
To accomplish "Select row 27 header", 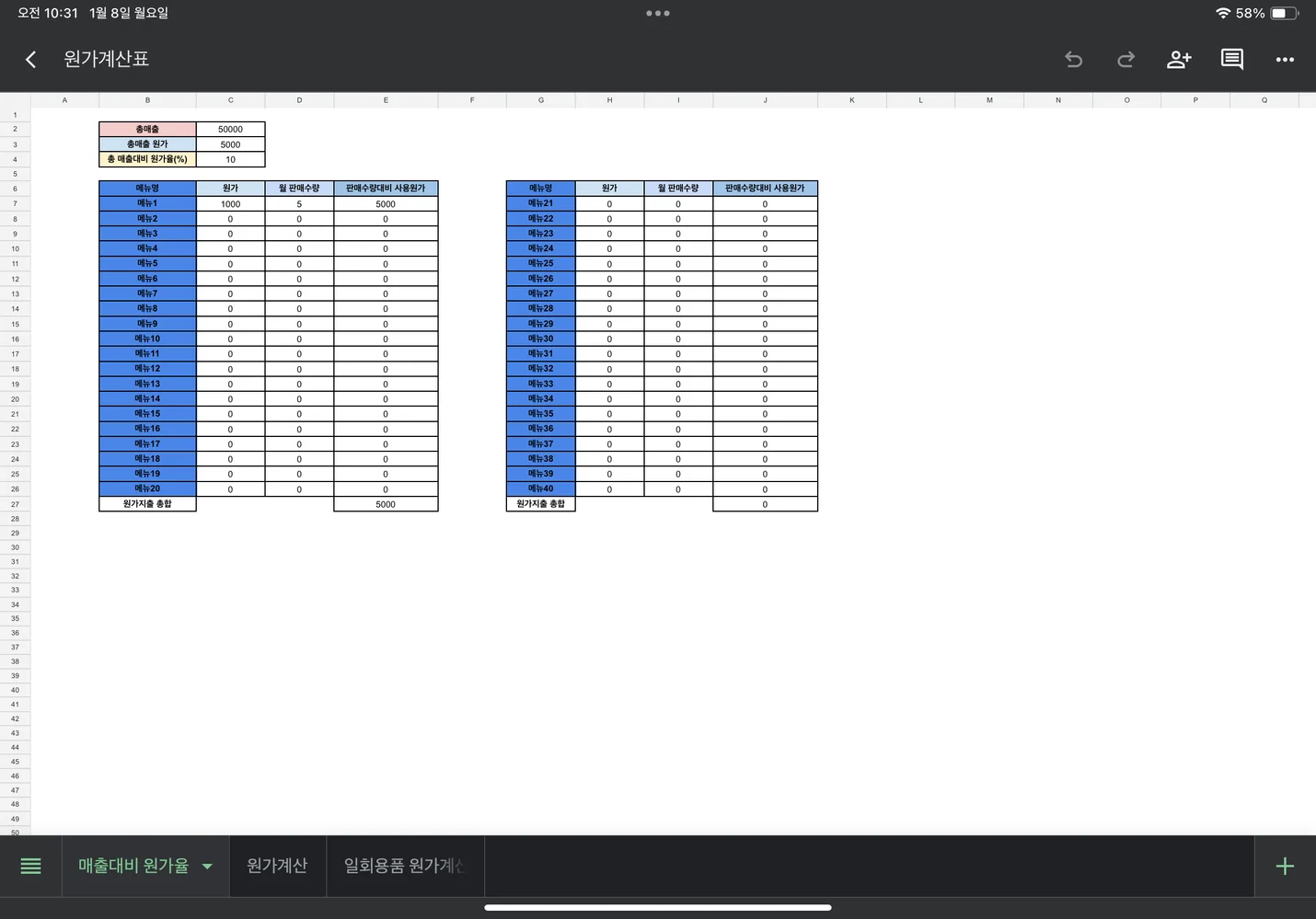I will (x=15, y=504).
